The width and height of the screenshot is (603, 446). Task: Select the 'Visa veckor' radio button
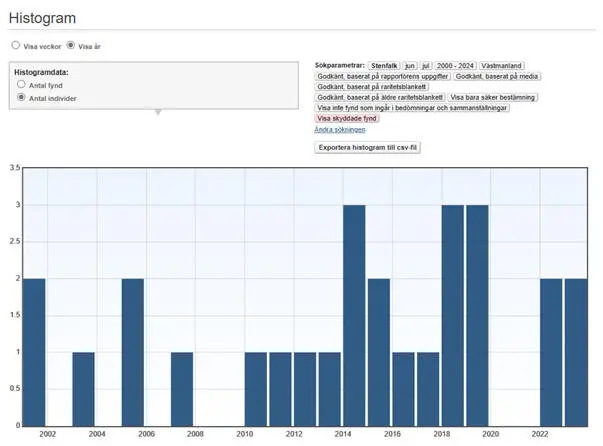pyautogui.click(x=15, y=46)
